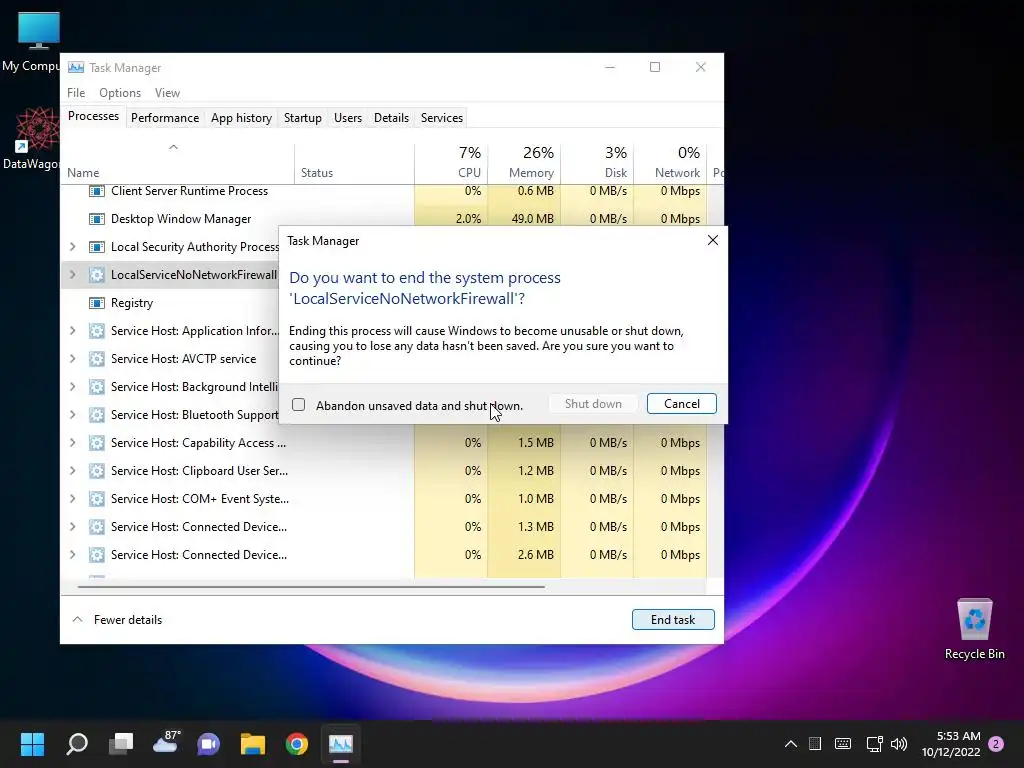Click Desktop Window Manager process icon
The image size is (1024, 768).
(97, 219)
